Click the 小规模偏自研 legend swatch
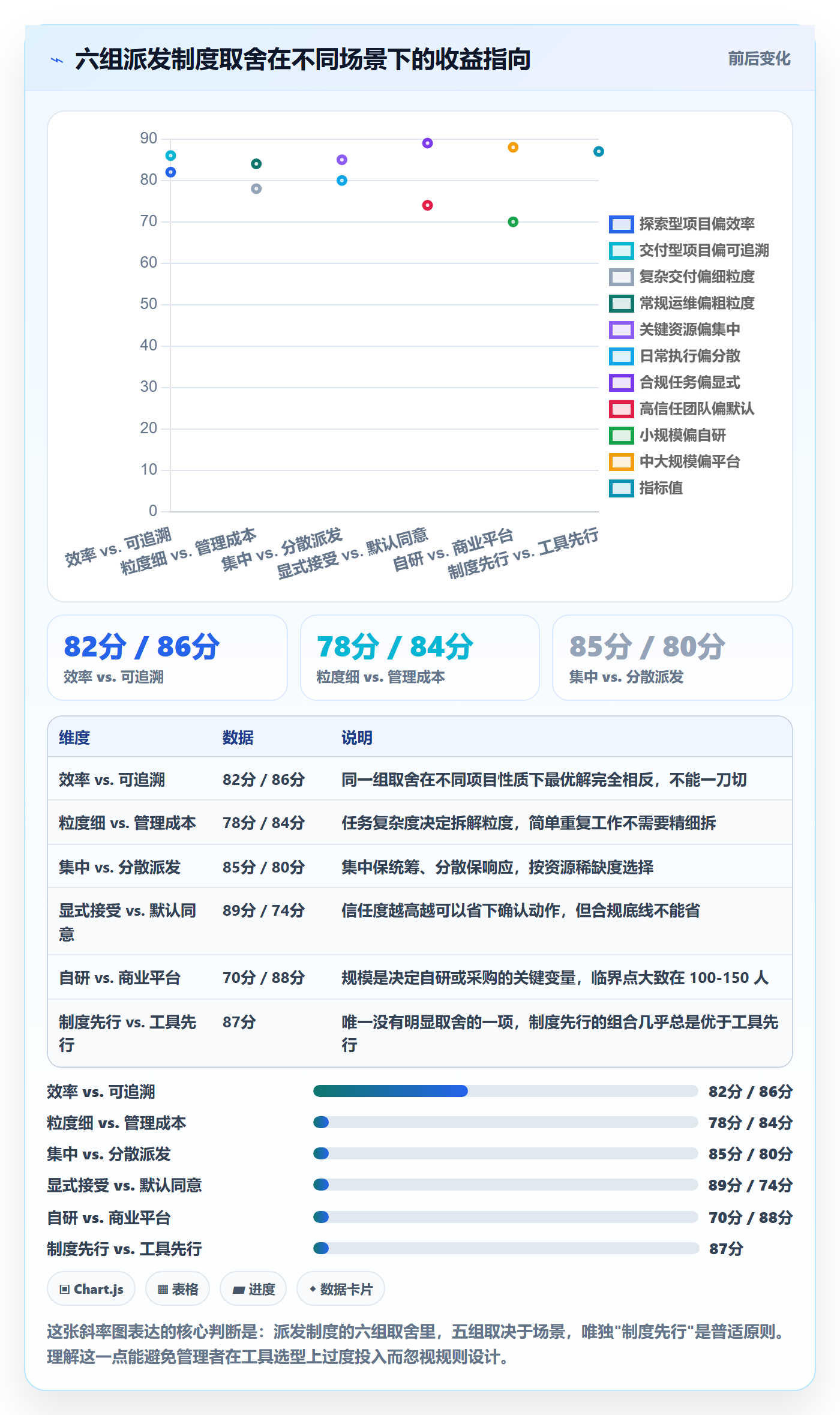This screenshot has width=840, height=1415. pos(621,435)
